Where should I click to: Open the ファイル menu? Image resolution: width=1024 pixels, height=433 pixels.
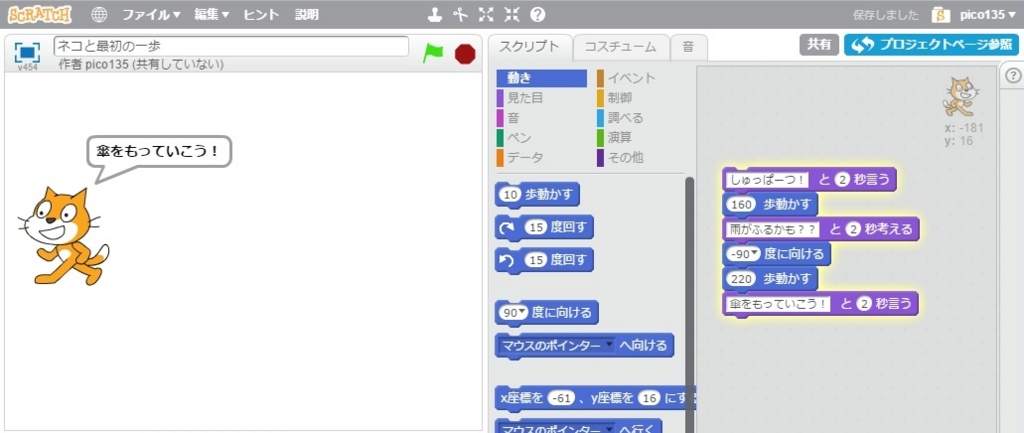(x=151, y=14)
